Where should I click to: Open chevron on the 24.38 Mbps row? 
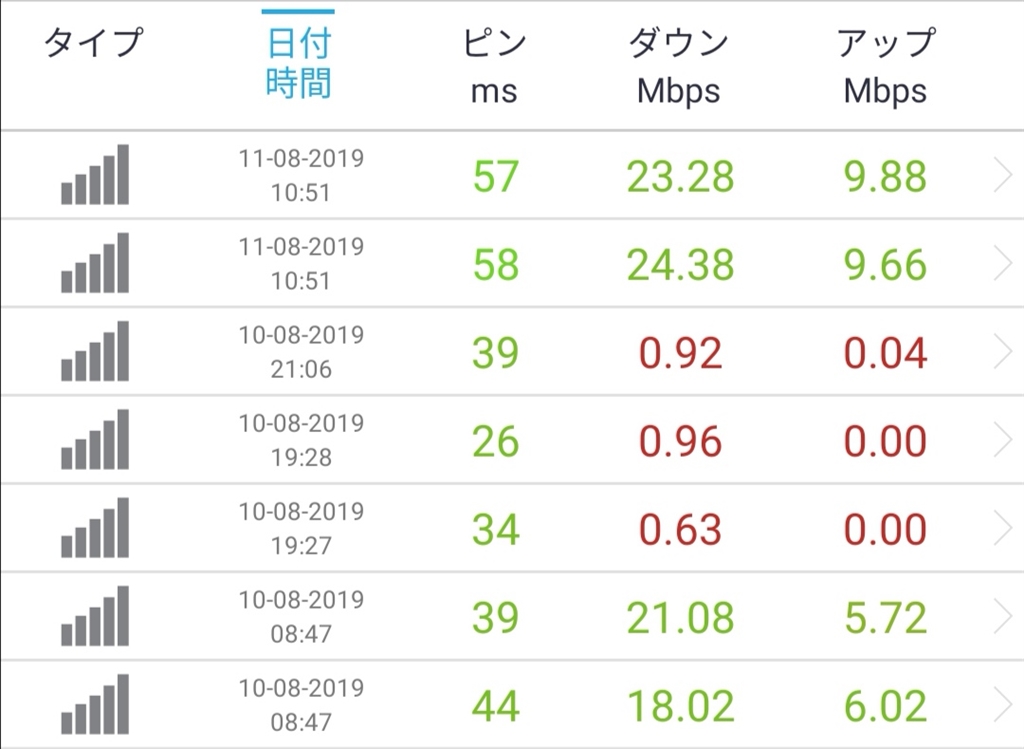pos(1003,265)
